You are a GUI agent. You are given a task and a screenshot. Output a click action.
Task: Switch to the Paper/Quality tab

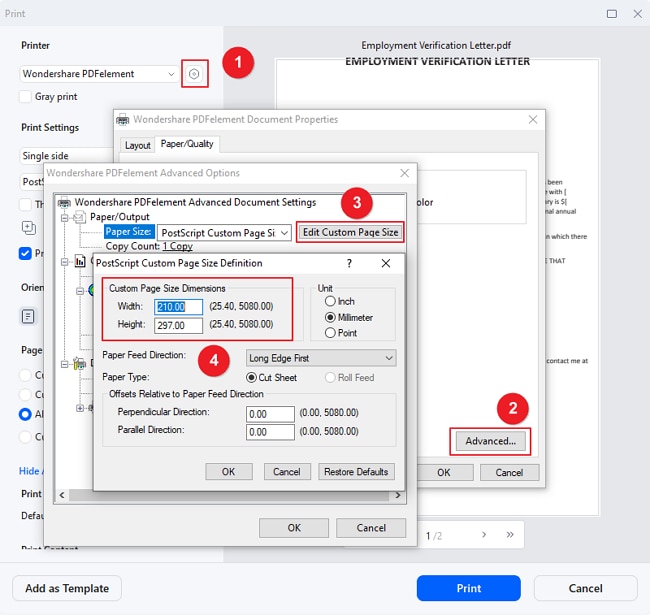(187, 144)
